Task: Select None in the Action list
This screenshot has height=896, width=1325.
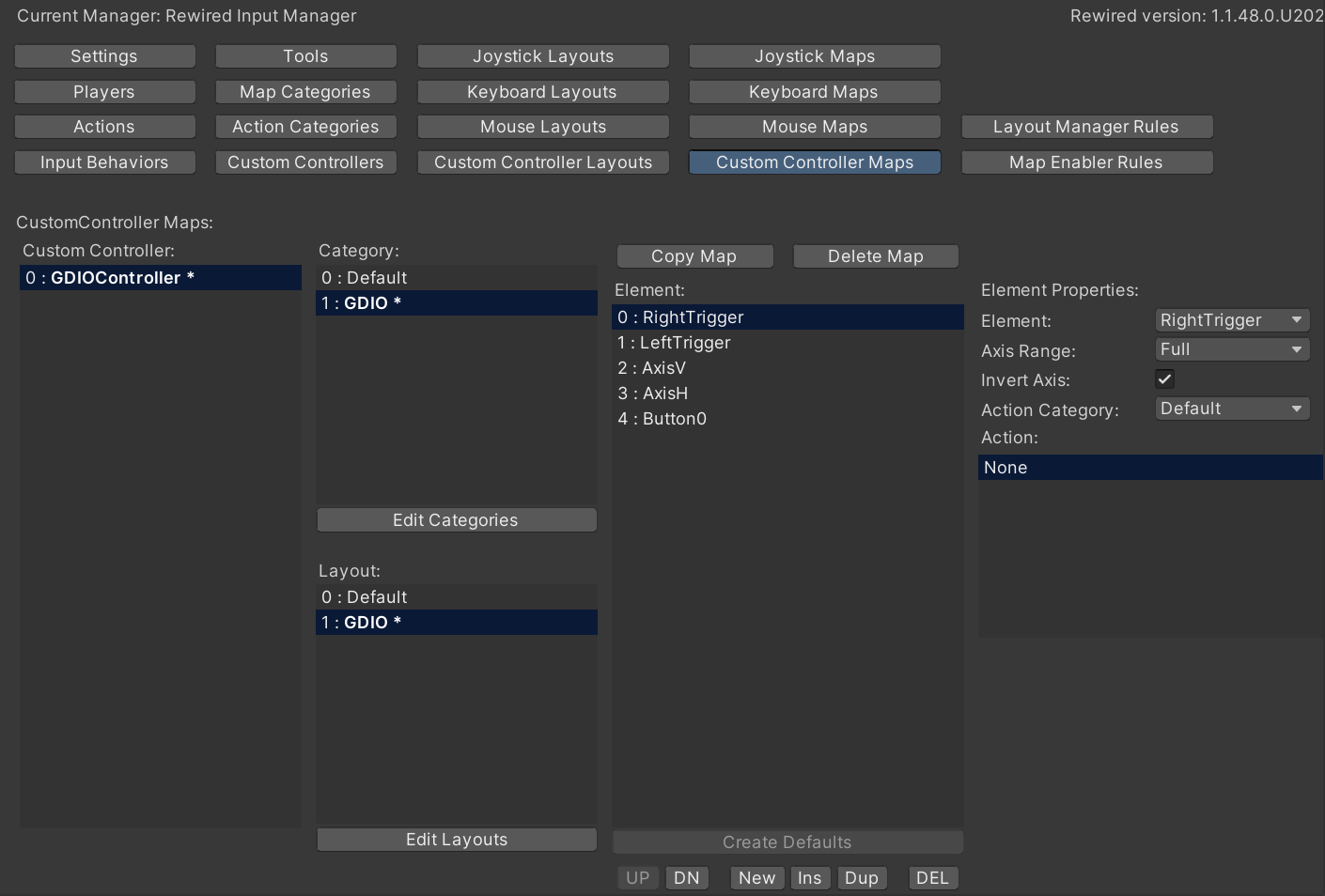Action: click(1150, 468)
